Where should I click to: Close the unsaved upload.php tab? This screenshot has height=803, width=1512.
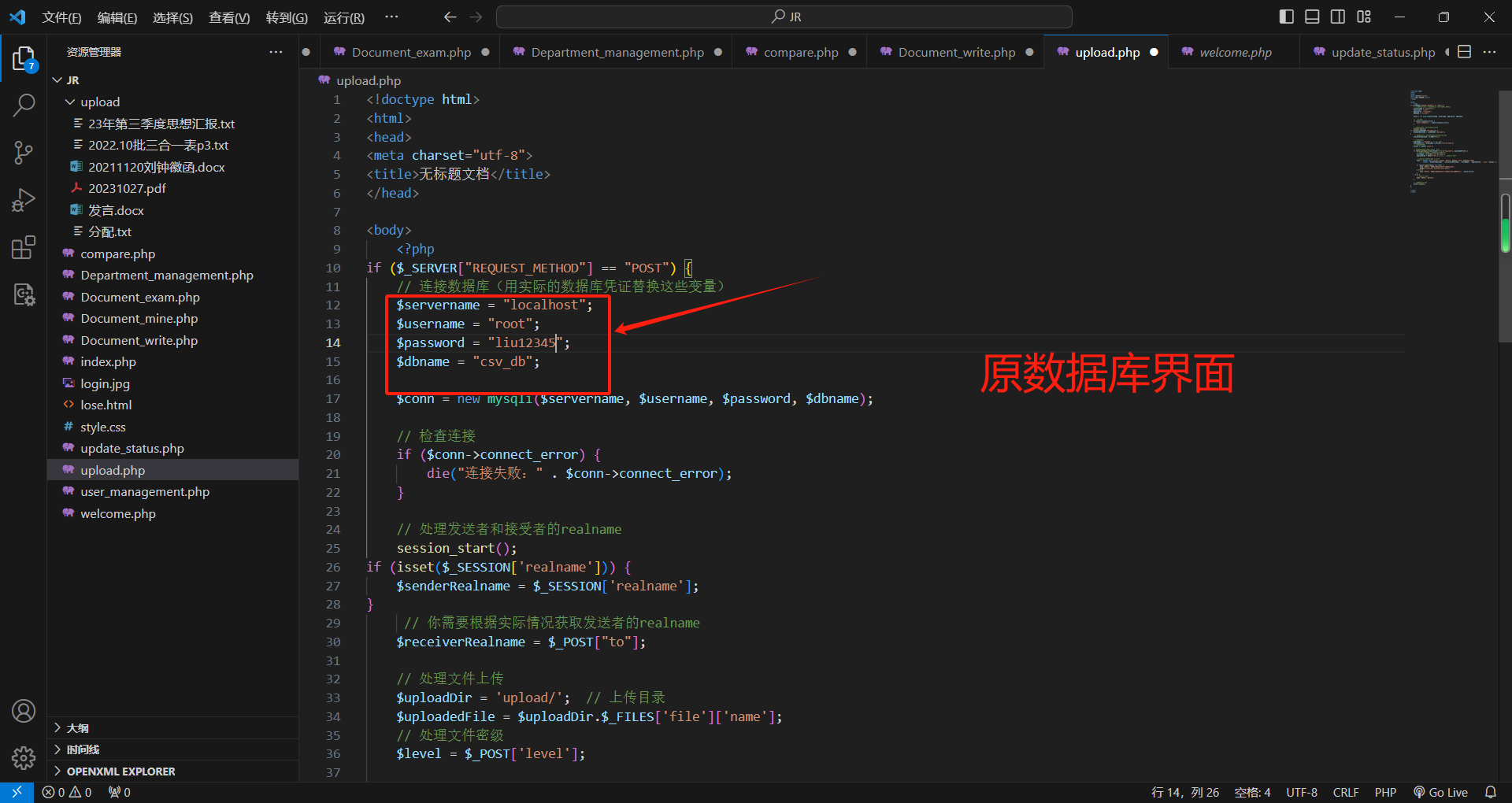click(x=1154, y=52)
